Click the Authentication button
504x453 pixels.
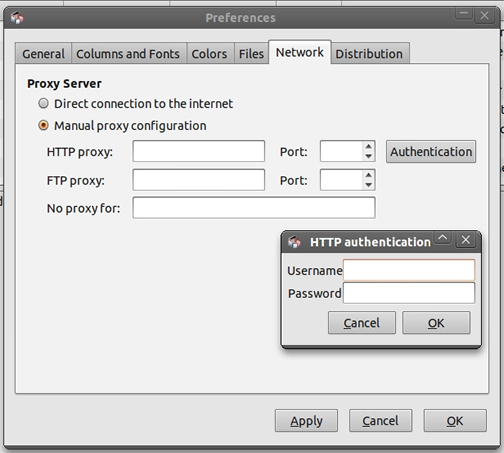click(x=431, y=152)
